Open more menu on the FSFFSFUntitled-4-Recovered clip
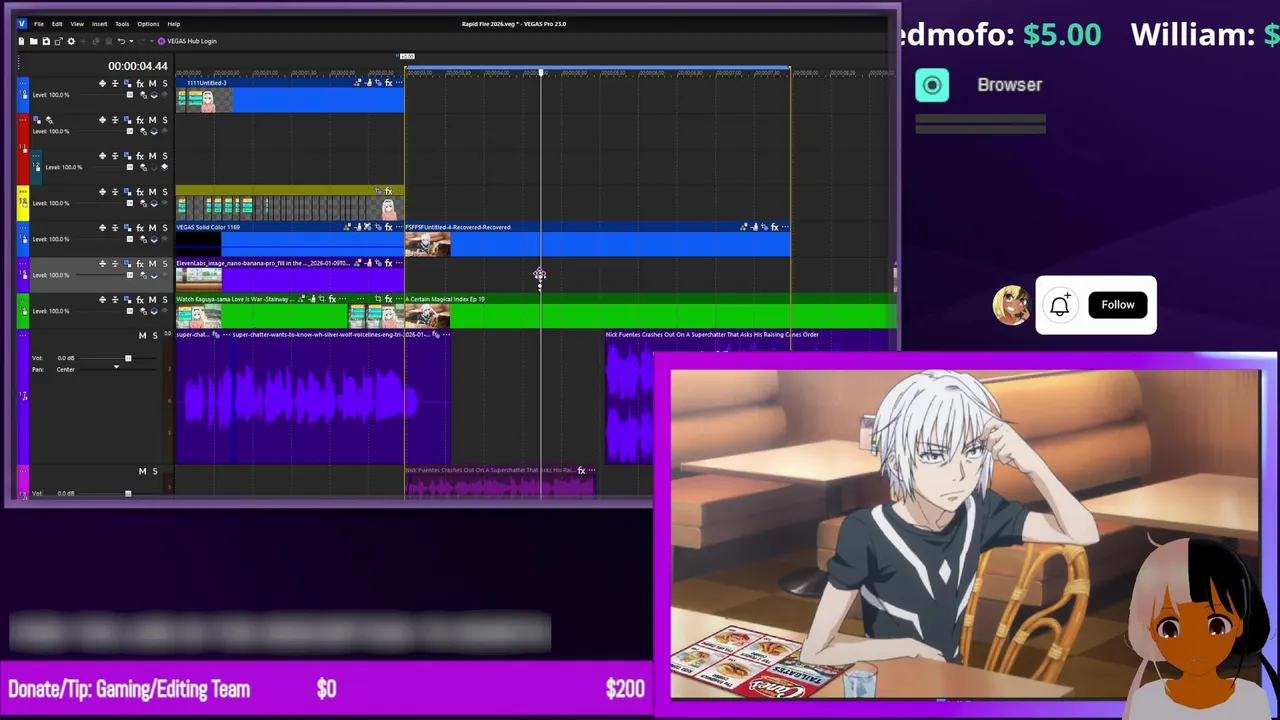The width and height of the screenshot is (1280, 720). 785,227
